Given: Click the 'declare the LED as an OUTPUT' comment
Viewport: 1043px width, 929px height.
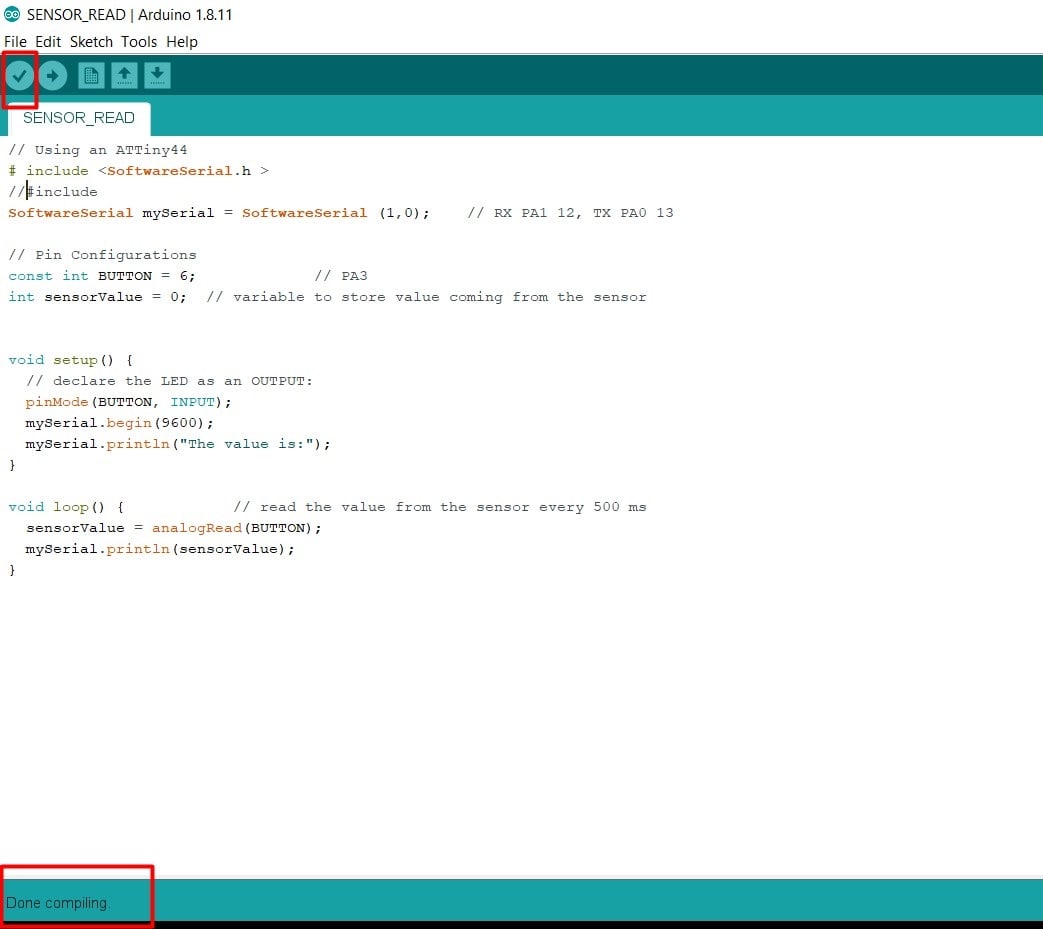Looking at the screenshot, I should tap(169, 381).
